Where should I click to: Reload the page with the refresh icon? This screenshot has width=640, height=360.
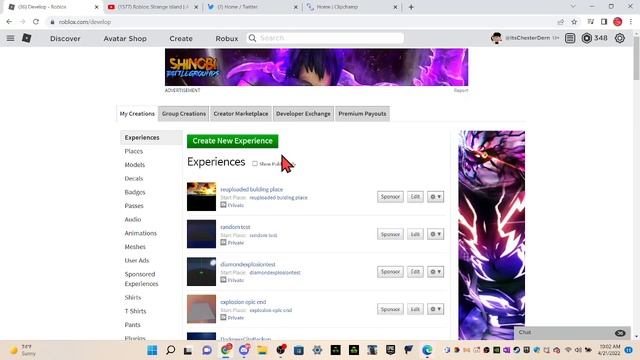(x=36, y=22)
